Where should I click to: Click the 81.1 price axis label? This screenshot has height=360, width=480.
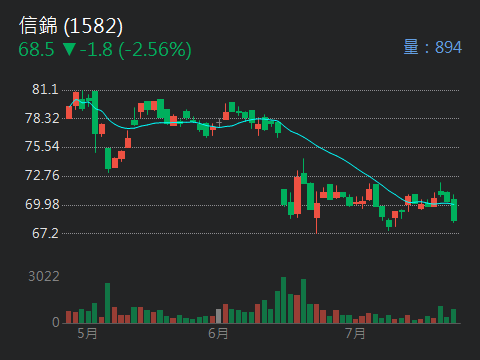coord(45,89)
